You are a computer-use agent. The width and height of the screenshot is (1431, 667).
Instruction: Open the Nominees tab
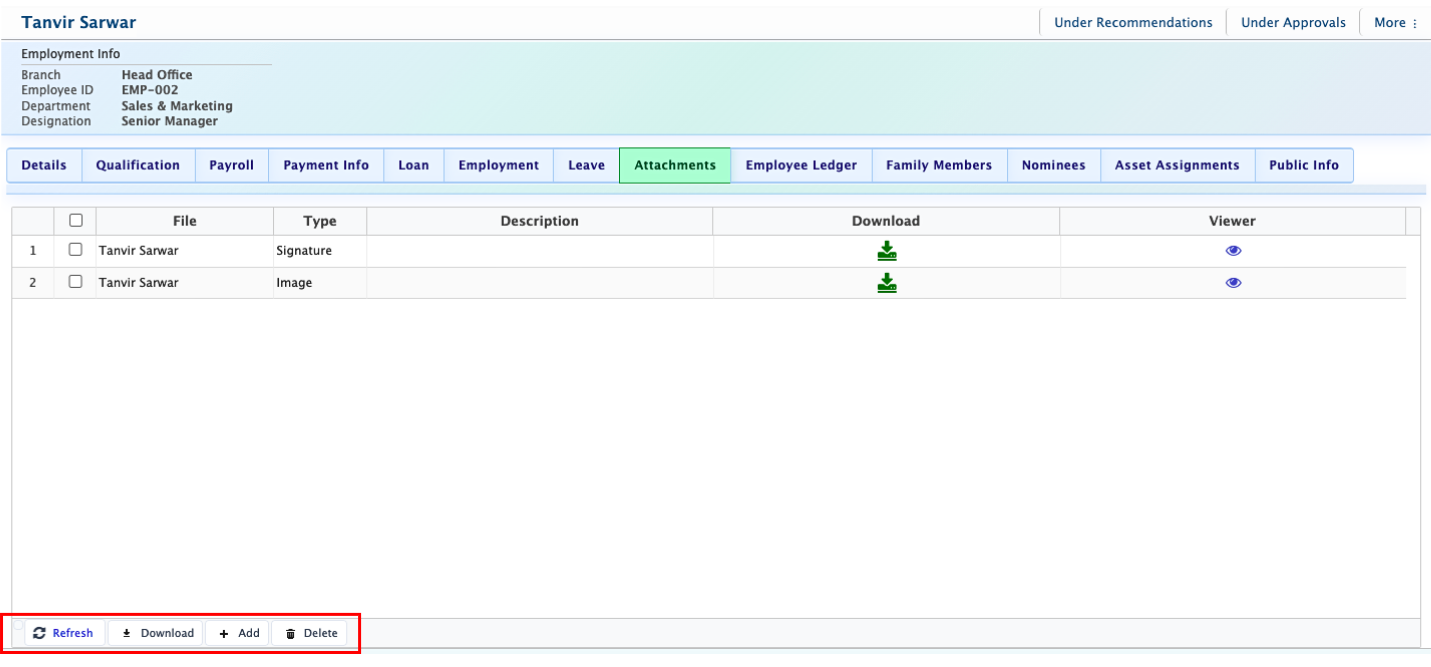[x=1054, y=166]
